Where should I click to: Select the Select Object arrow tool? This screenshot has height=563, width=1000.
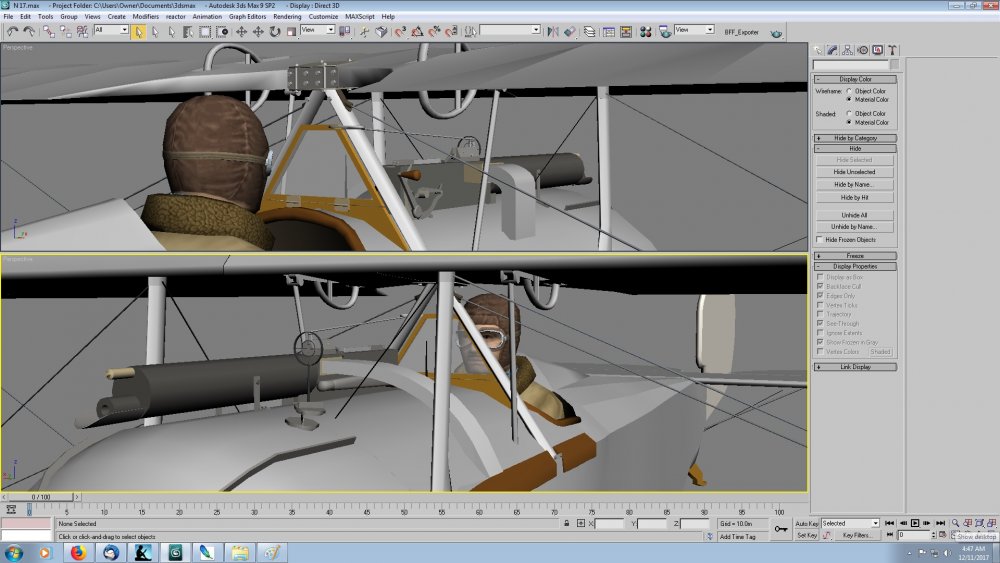[138, 31]
